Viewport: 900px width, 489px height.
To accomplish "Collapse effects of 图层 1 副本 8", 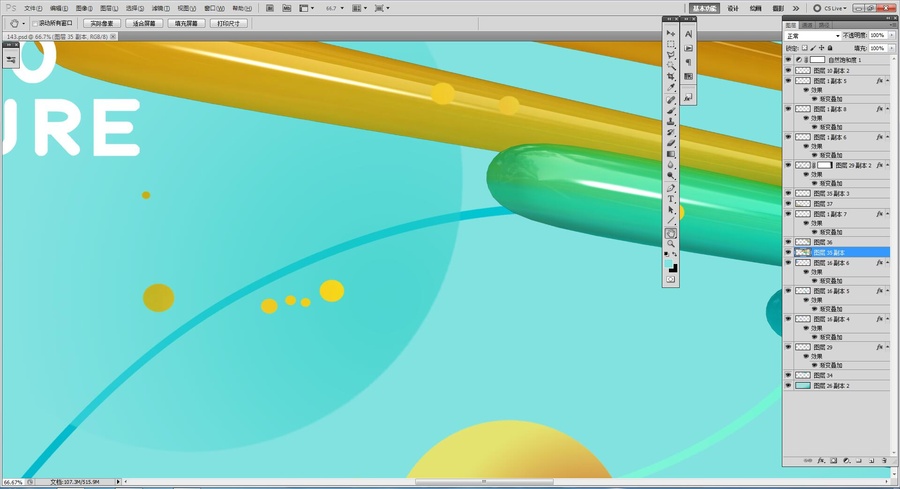I will point(887,109).
